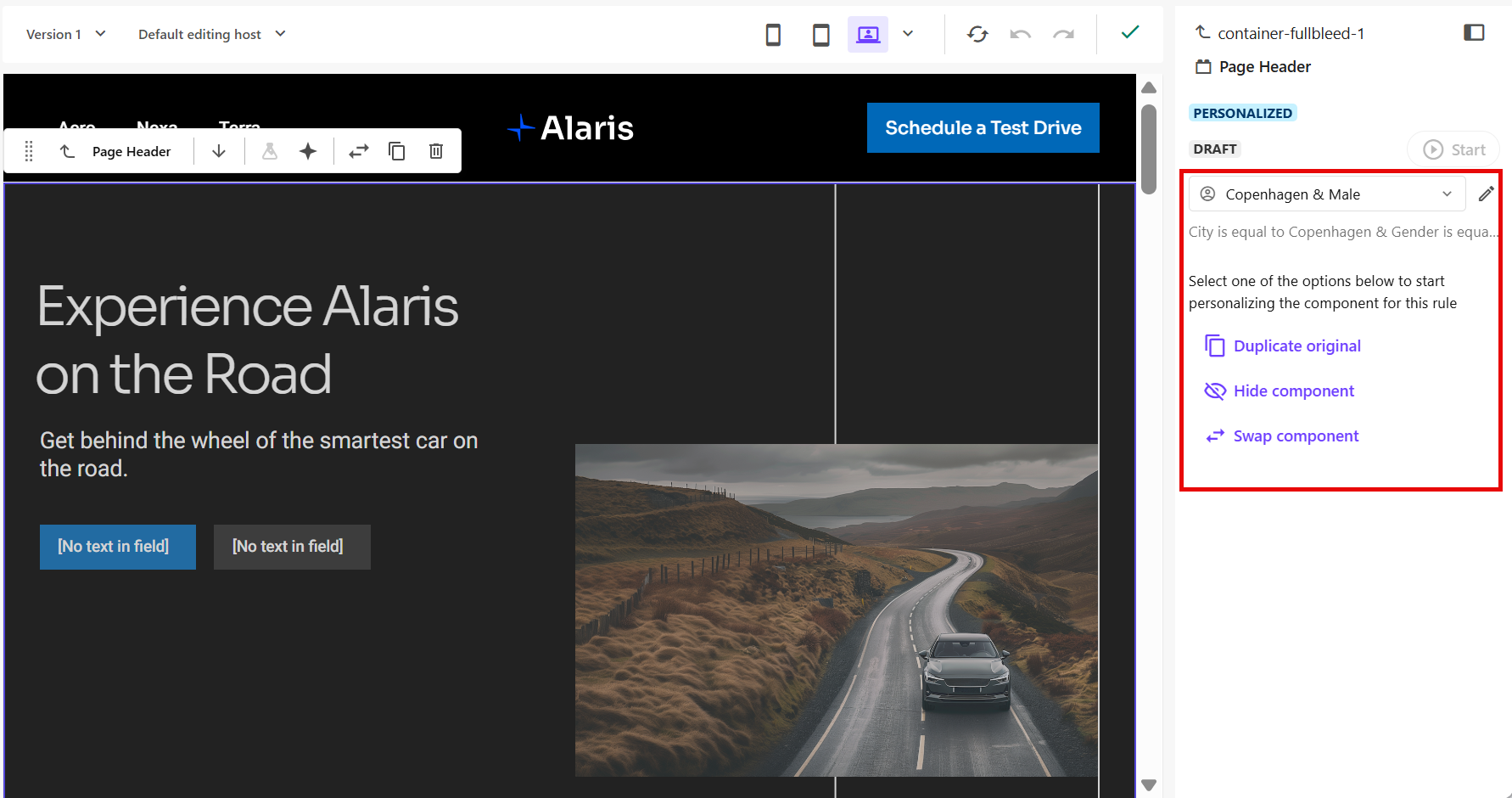Click the reload canvas icon
Viewport: 1512px width, 798px height.
977,34
